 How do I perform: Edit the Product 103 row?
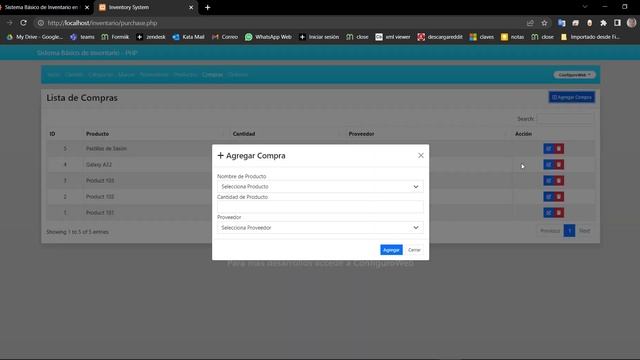[548, 180]
